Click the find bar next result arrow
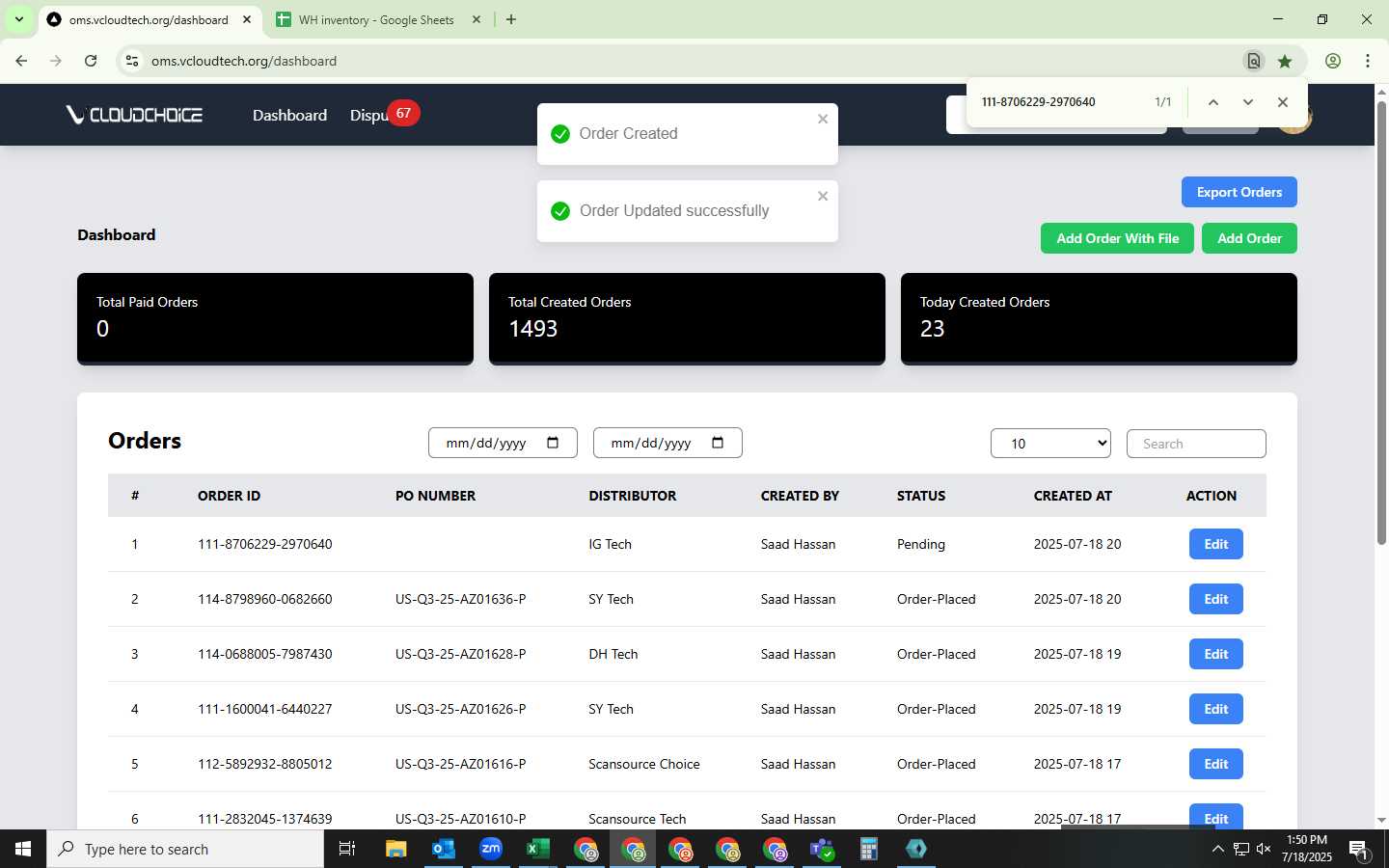 click(x=1248, y=102)
